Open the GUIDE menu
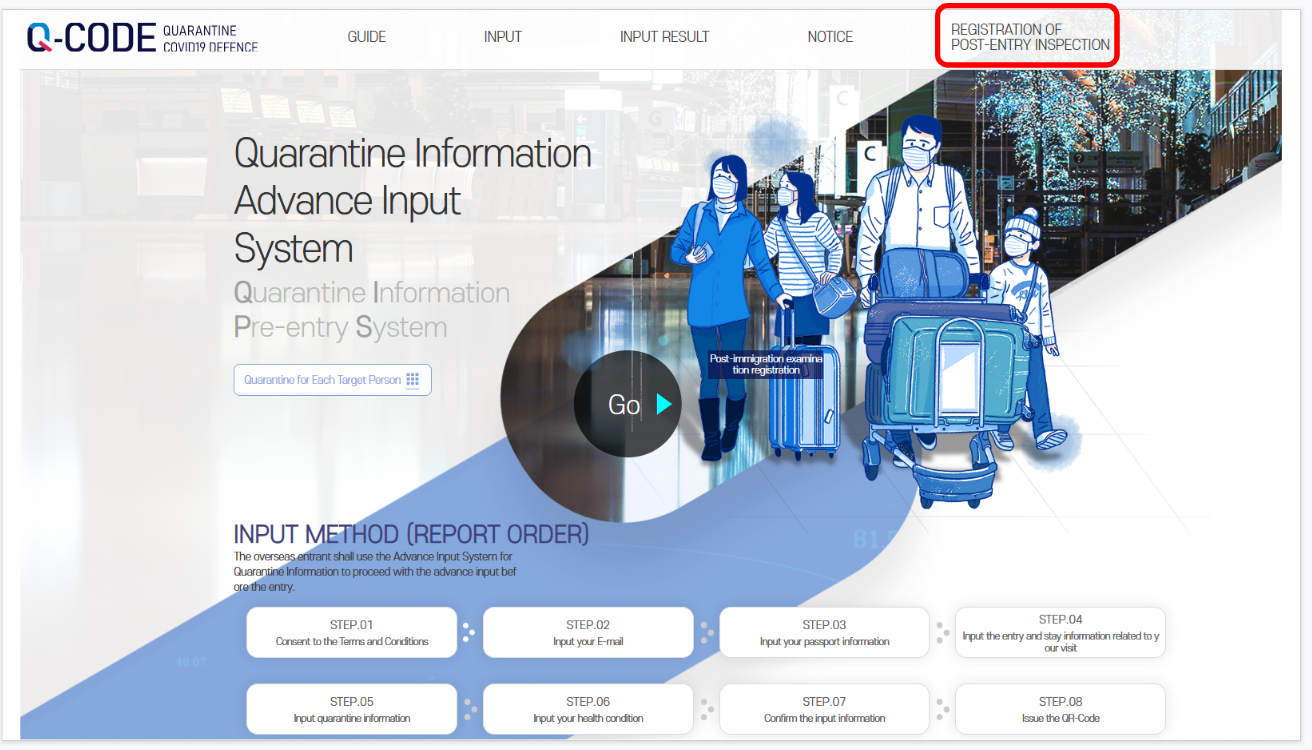The width and height of the screenshot is (1312, 750). pos(366,37)
